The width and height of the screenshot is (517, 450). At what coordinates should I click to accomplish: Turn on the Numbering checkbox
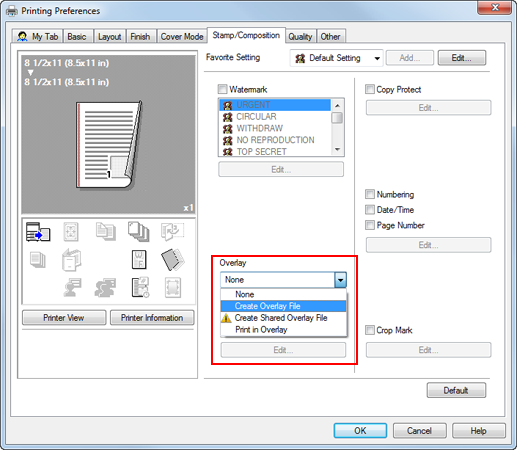[370, 194]
